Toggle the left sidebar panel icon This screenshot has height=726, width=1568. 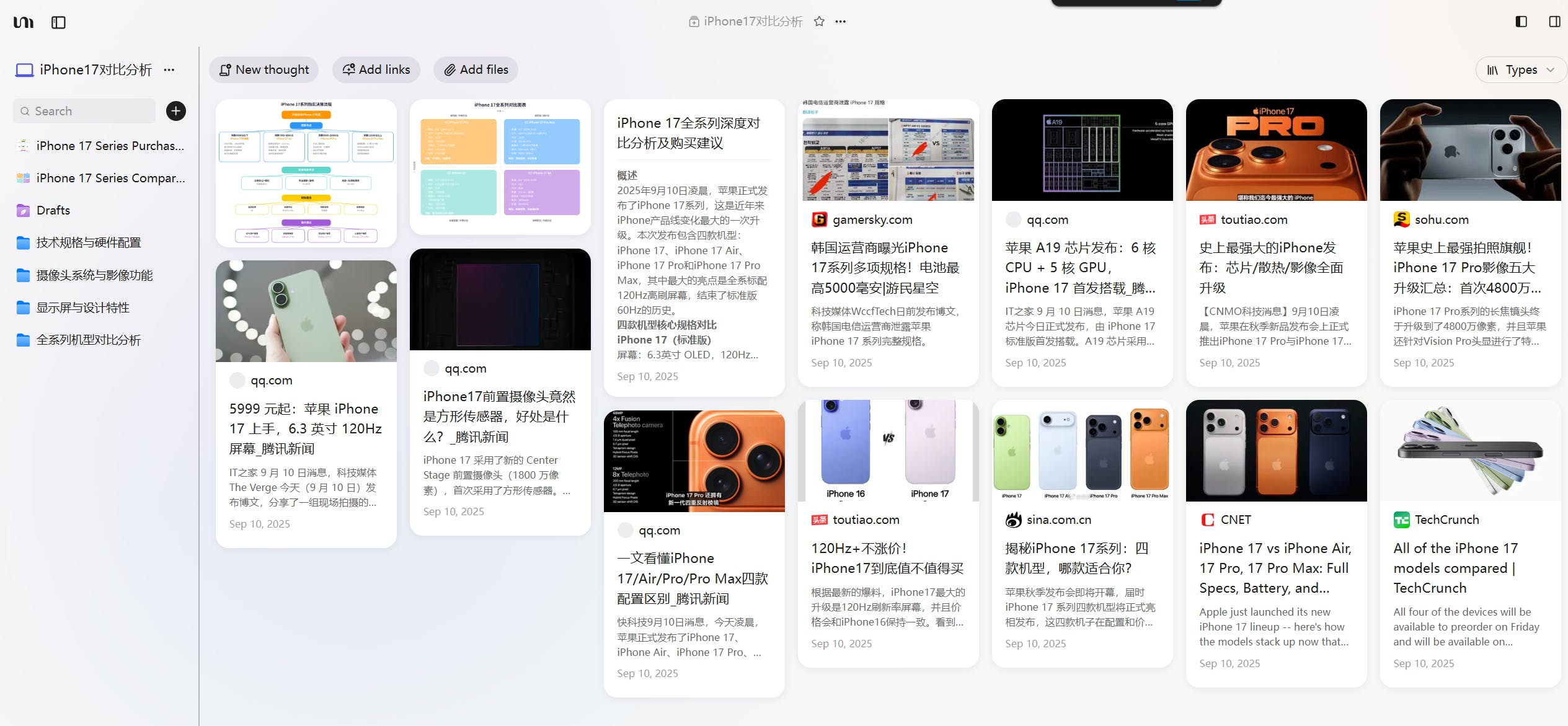tap(58, 22)
